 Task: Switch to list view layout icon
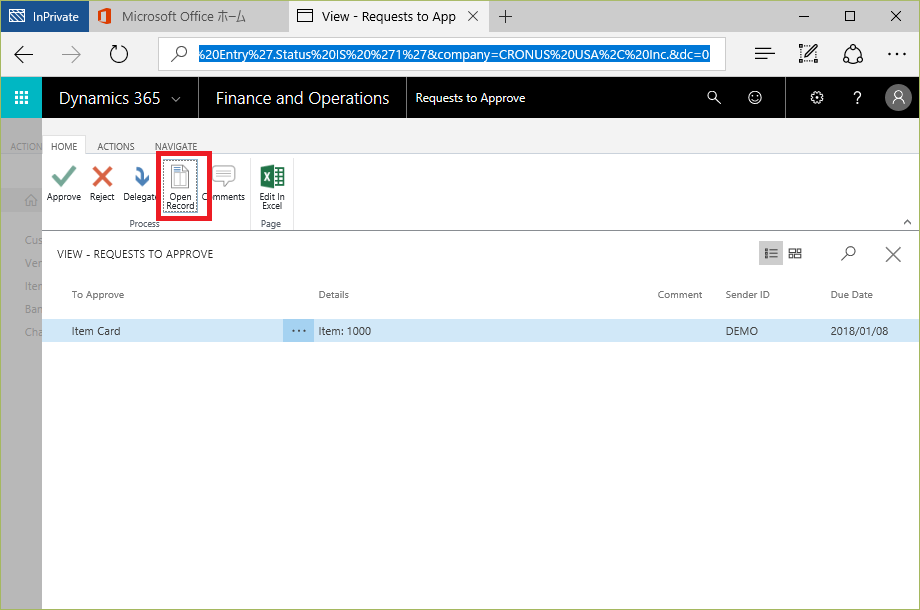click(771, 253)
